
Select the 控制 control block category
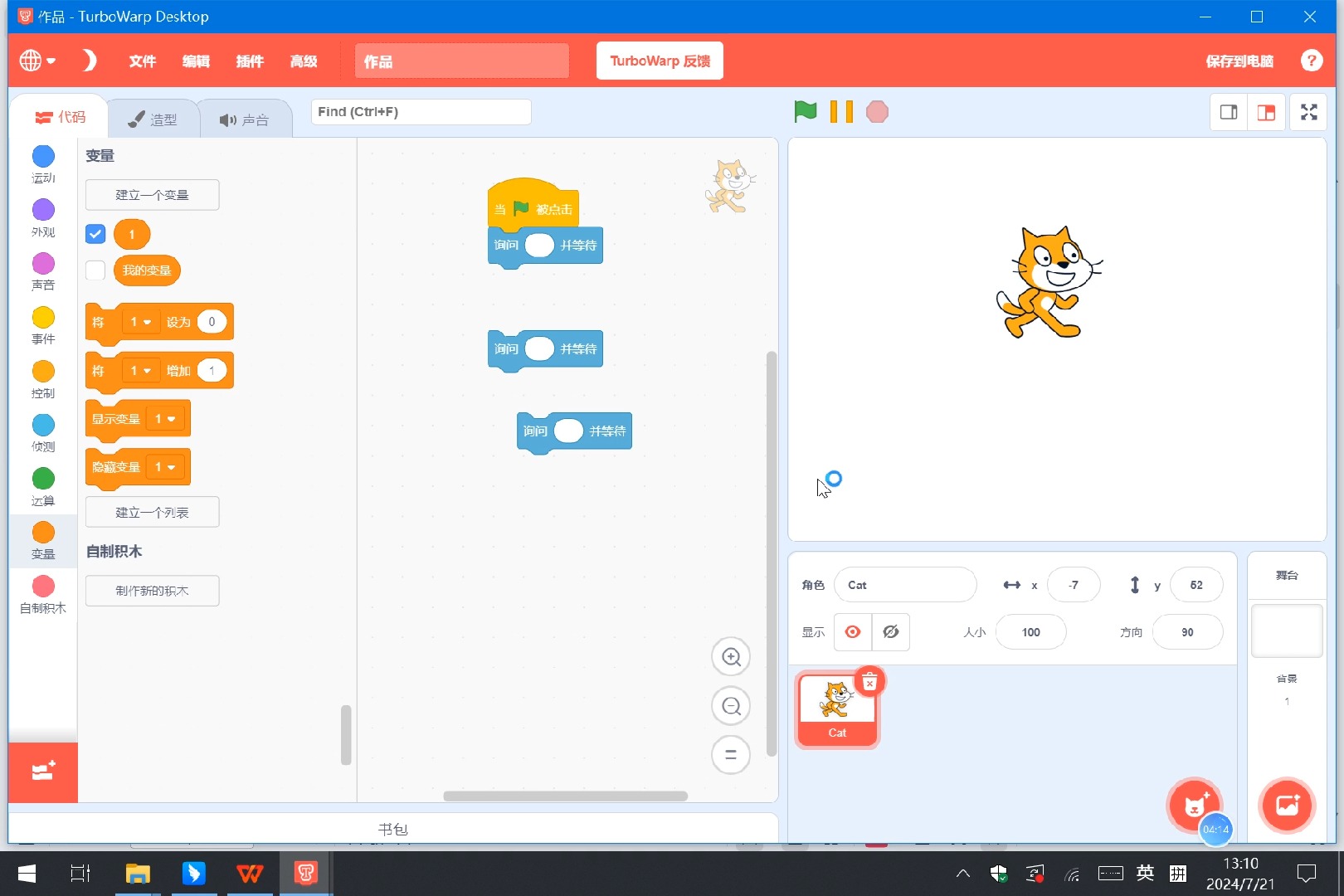tap(43, 380)
